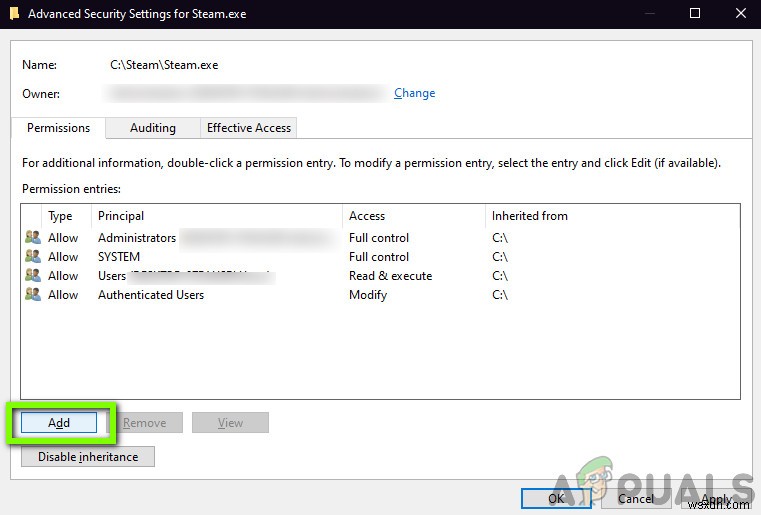Click the C:\Steam\Steam.exe name path
Viewport: 761px width, 515px height.
[164, 65]
